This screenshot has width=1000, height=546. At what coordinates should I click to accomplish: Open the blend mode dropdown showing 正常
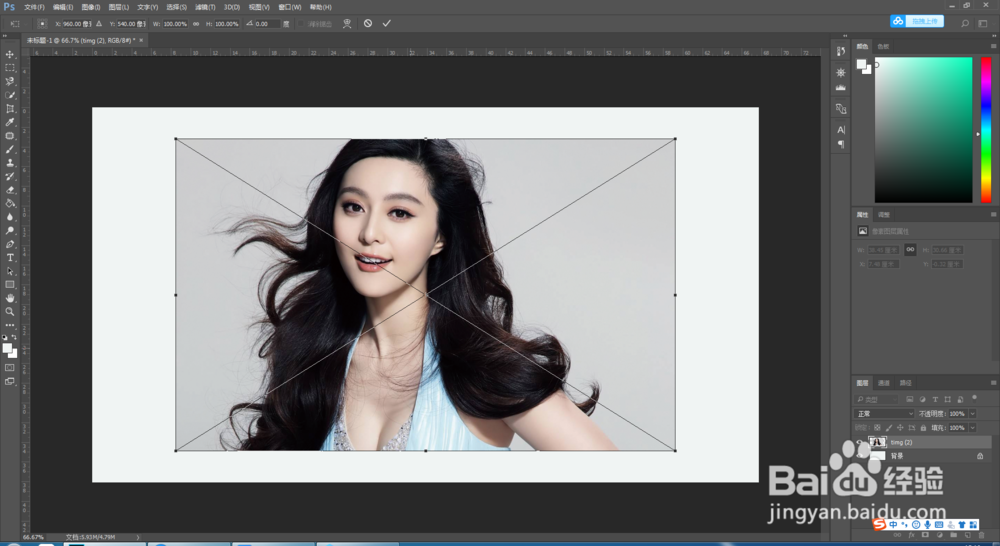pyautogui.click(x=884, y=413)
